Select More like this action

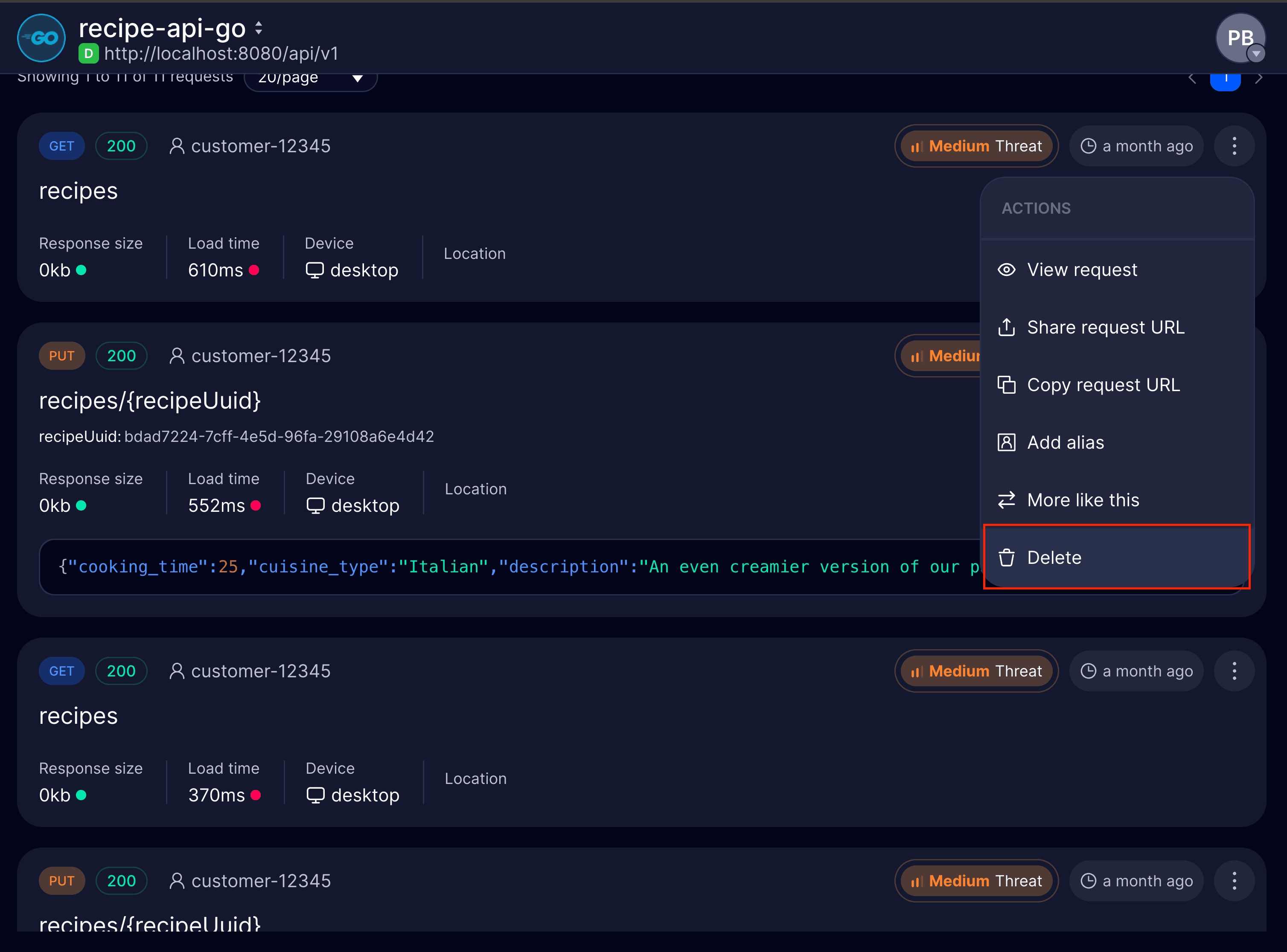coord(1083,500)
